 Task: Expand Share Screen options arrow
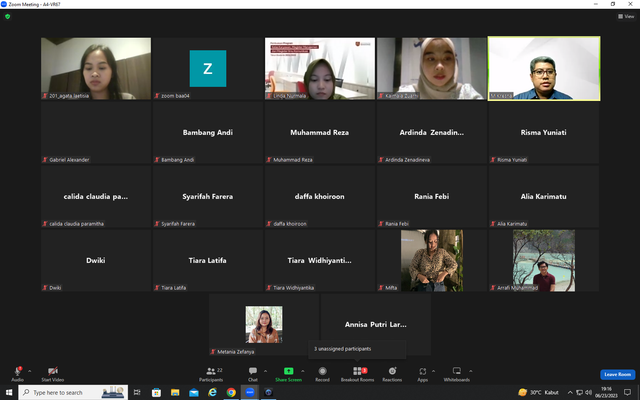tap(302, 371)
